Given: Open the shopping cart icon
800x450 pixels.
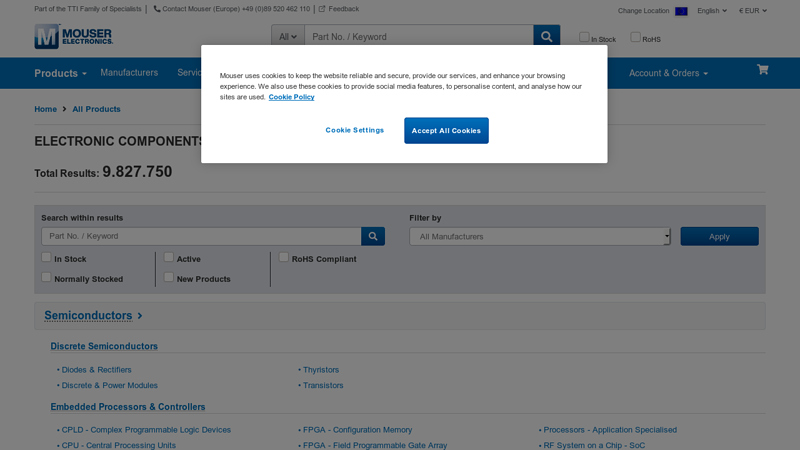Looking at the screenshot, I should click(x=762, y=70).
